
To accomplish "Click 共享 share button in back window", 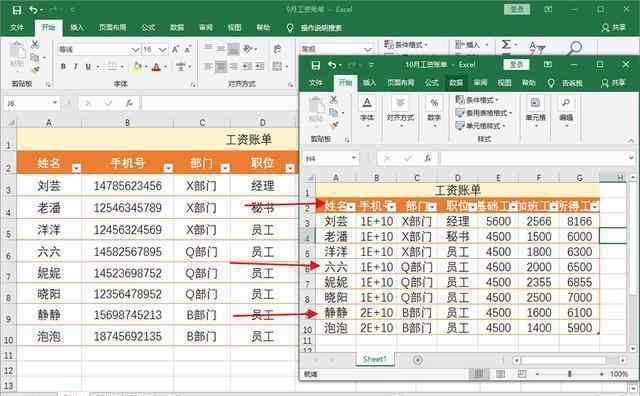I will [614, 27].
